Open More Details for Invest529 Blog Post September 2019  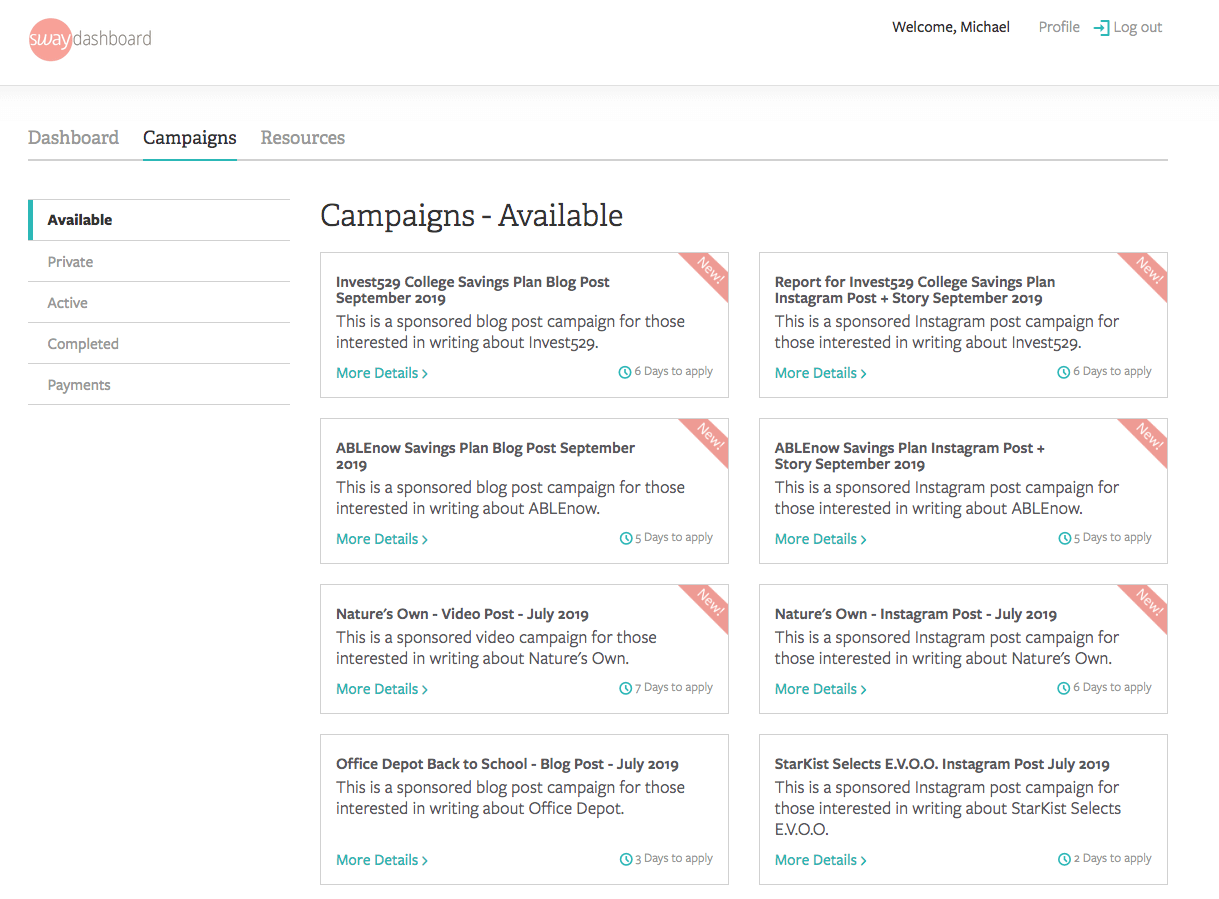coord(382,373)
